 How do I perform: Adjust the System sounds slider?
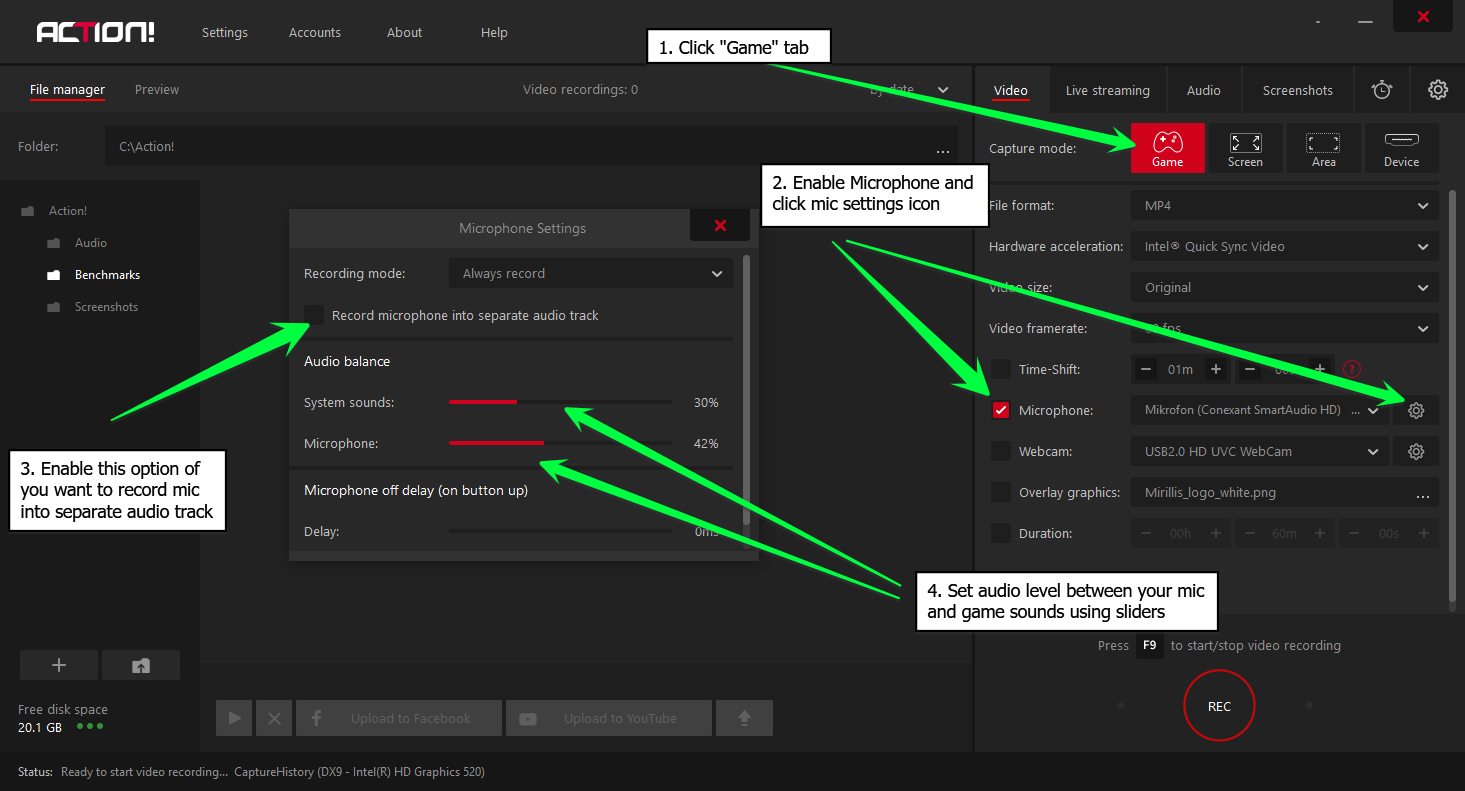pyautogui.click(x=517, y=402)
